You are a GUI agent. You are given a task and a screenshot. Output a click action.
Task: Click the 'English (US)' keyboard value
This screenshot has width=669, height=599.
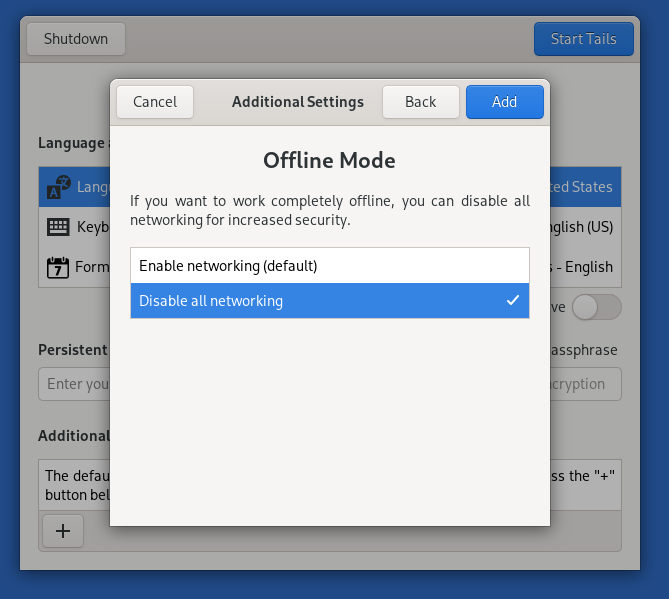coord(582,227)
